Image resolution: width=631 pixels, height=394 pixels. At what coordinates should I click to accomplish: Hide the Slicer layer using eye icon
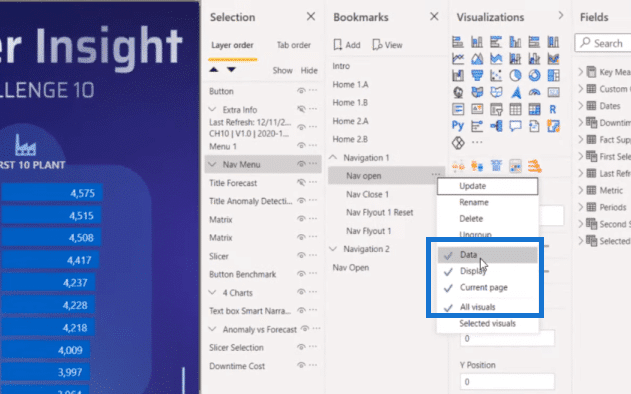[x=301, y=256]
